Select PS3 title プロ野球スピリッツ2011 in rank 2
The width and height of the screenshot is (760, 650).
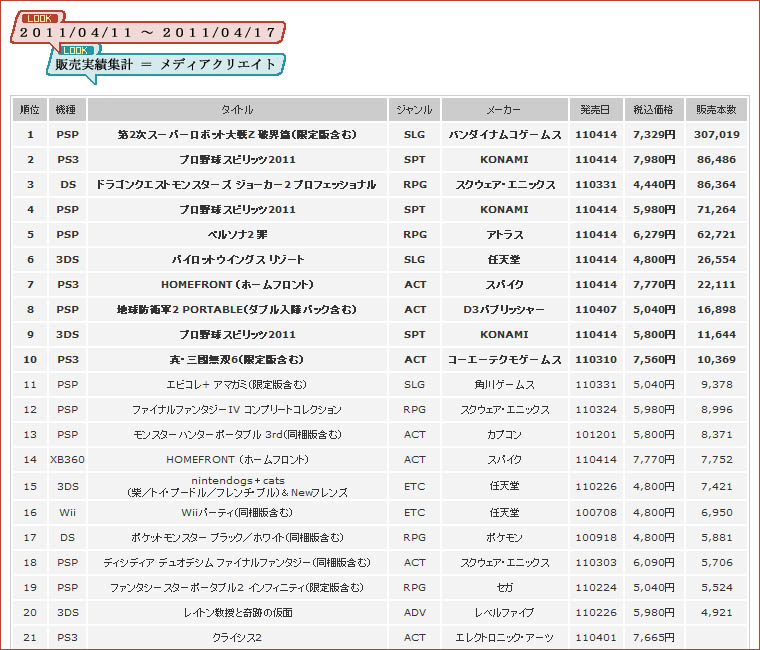[237, 159]
